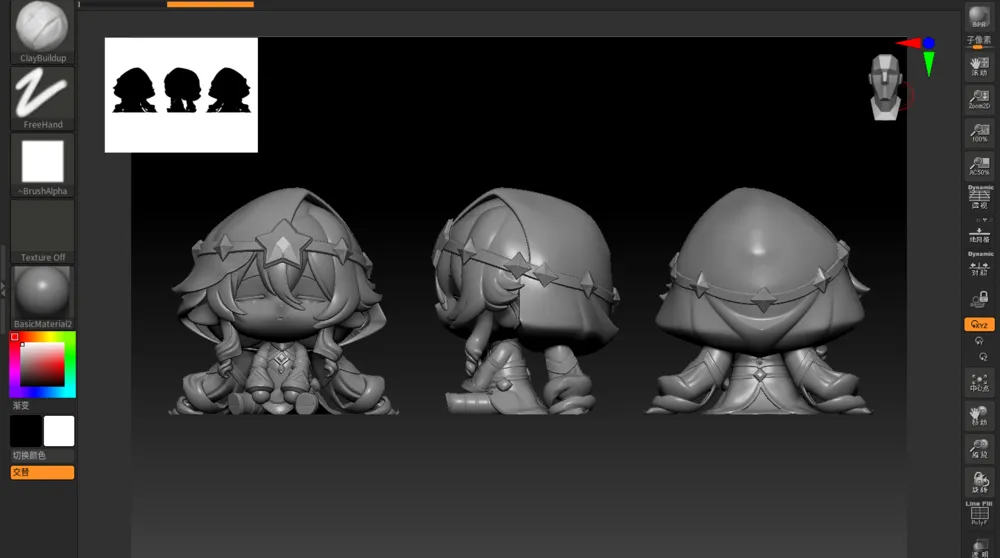The height and width of the screenshot is (558, 1000).
Task: Click the Zoom2D icon
Action: (x=979, y=99)
